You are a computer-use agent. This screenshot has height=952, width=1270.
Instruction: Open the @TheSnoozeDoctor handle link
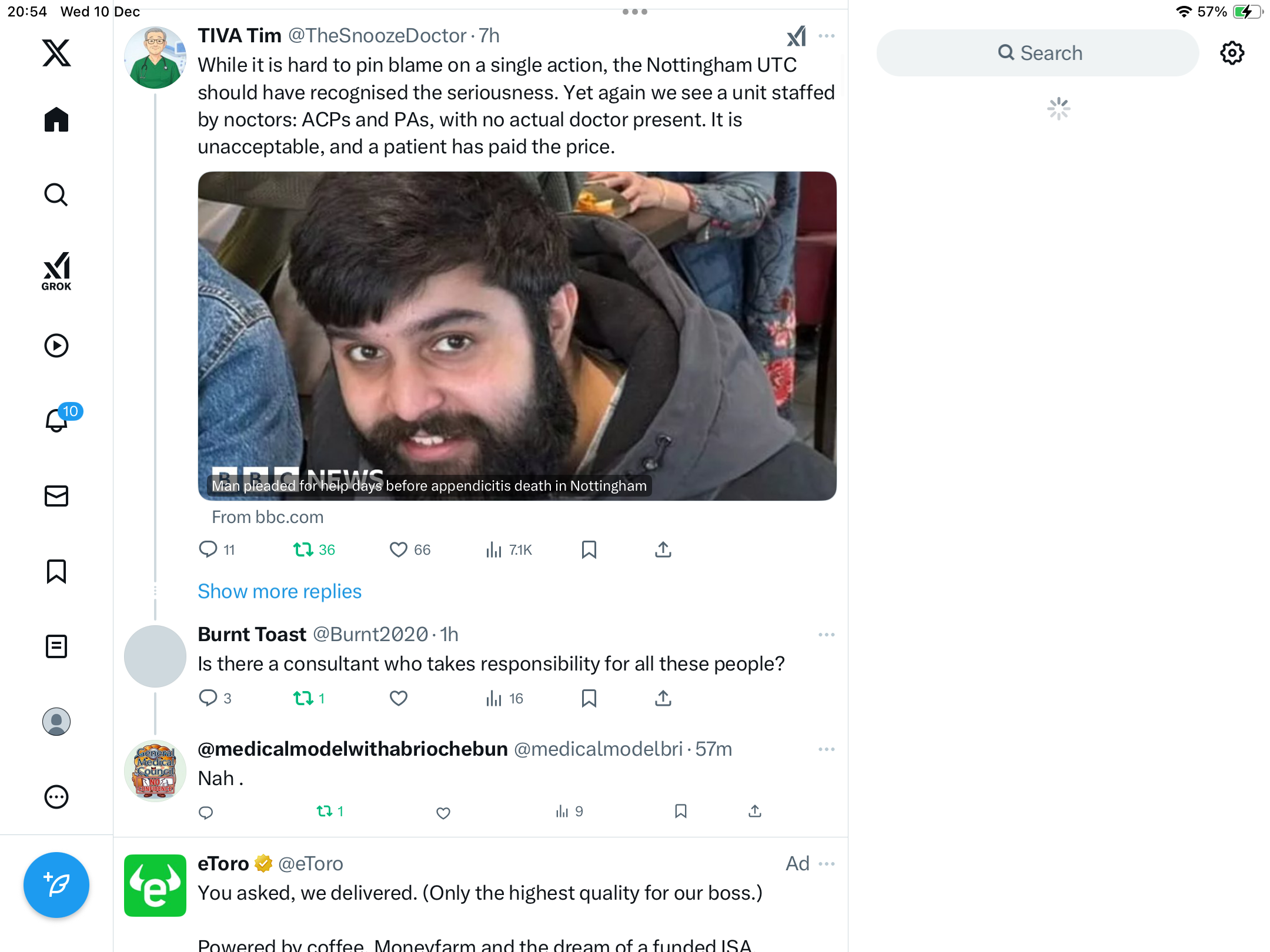click(377, 36)
